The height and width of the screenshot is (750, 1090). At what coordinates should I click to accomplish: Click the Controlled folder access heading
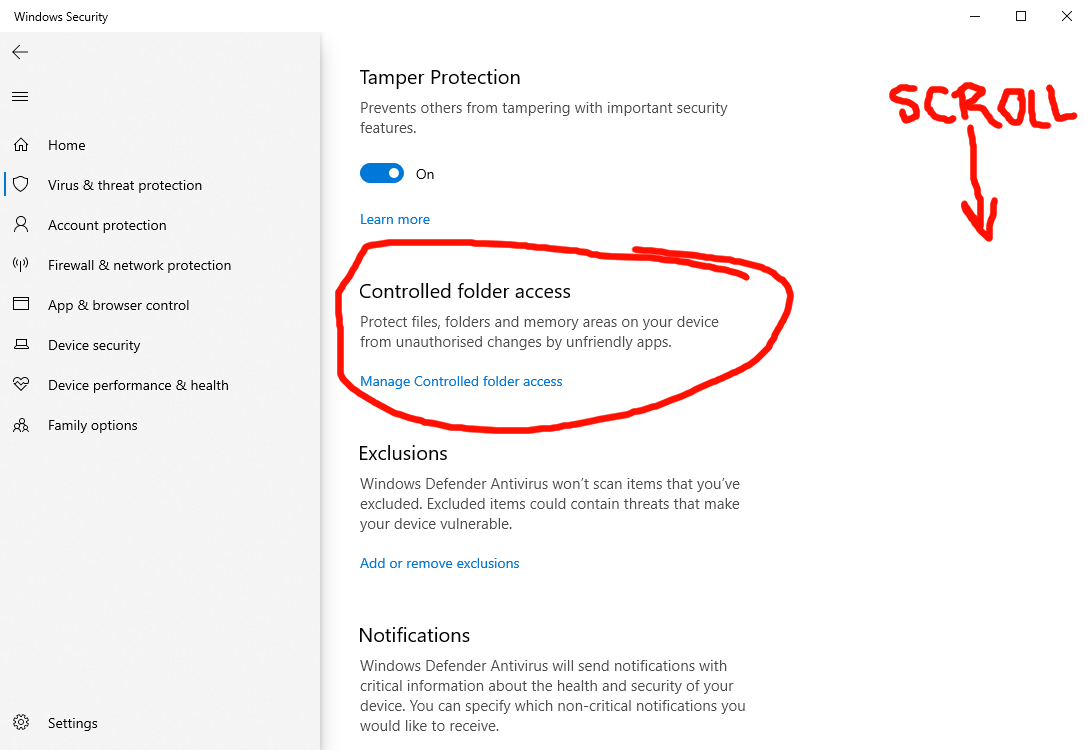pyautogui.click(x=465, y=291)
